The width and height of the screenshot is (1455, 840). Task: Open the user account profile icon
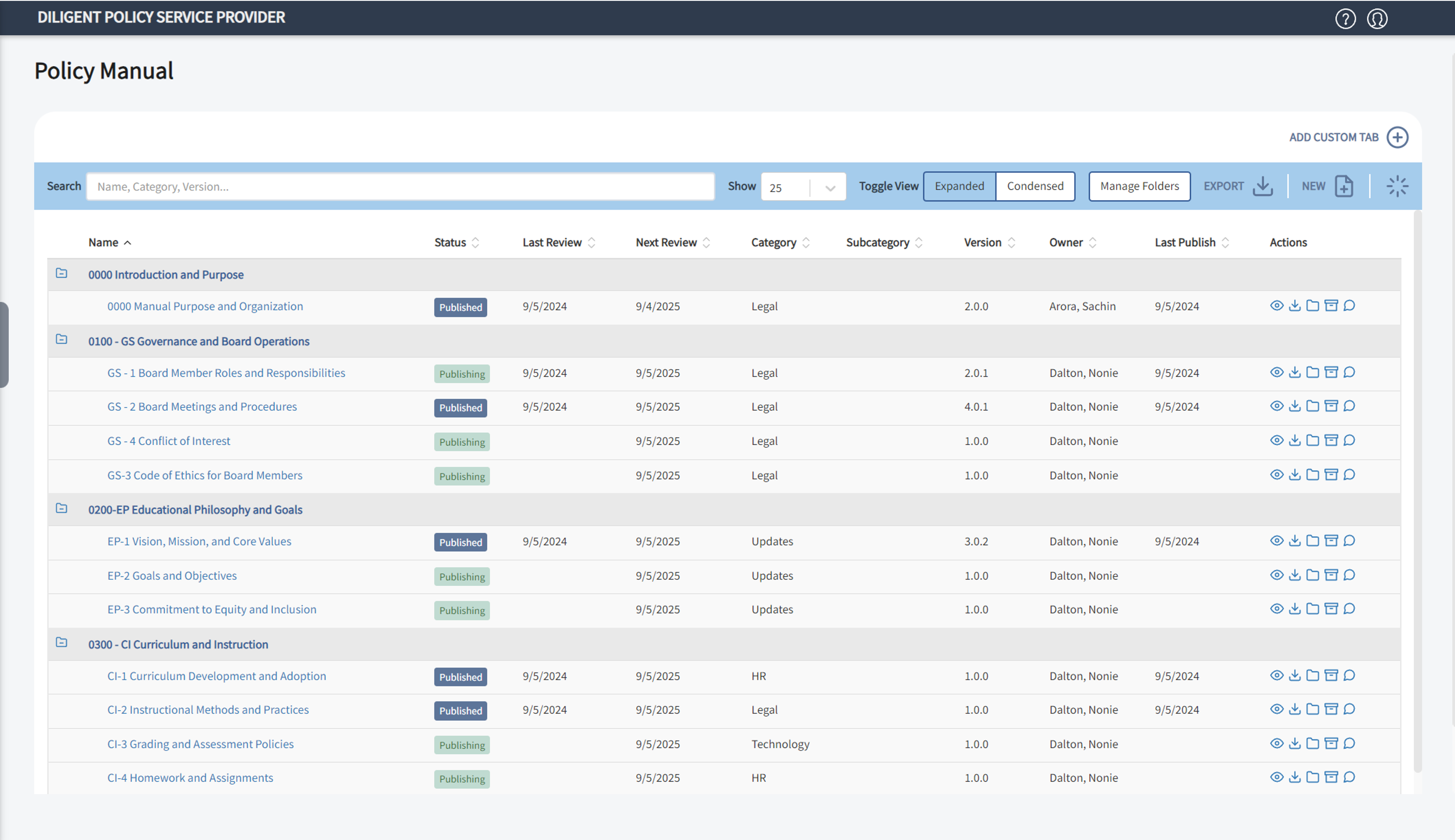point(1377,19)
